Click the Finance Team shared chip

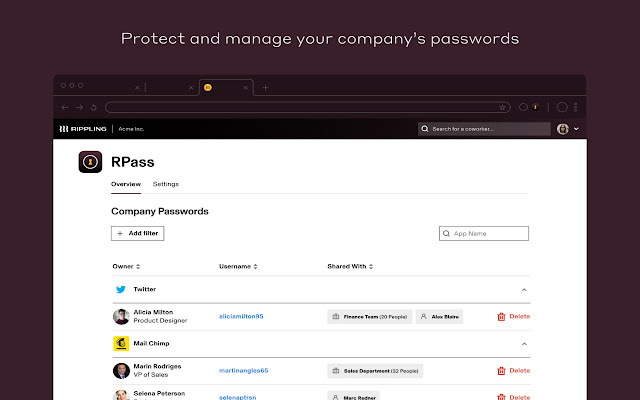370,317
